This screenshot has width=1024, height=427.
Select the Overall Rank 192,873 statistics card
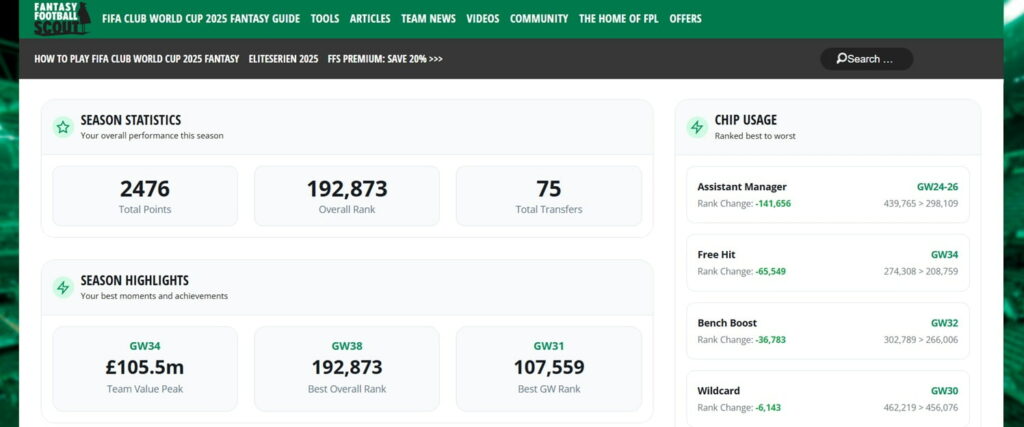tap(347, 196)
